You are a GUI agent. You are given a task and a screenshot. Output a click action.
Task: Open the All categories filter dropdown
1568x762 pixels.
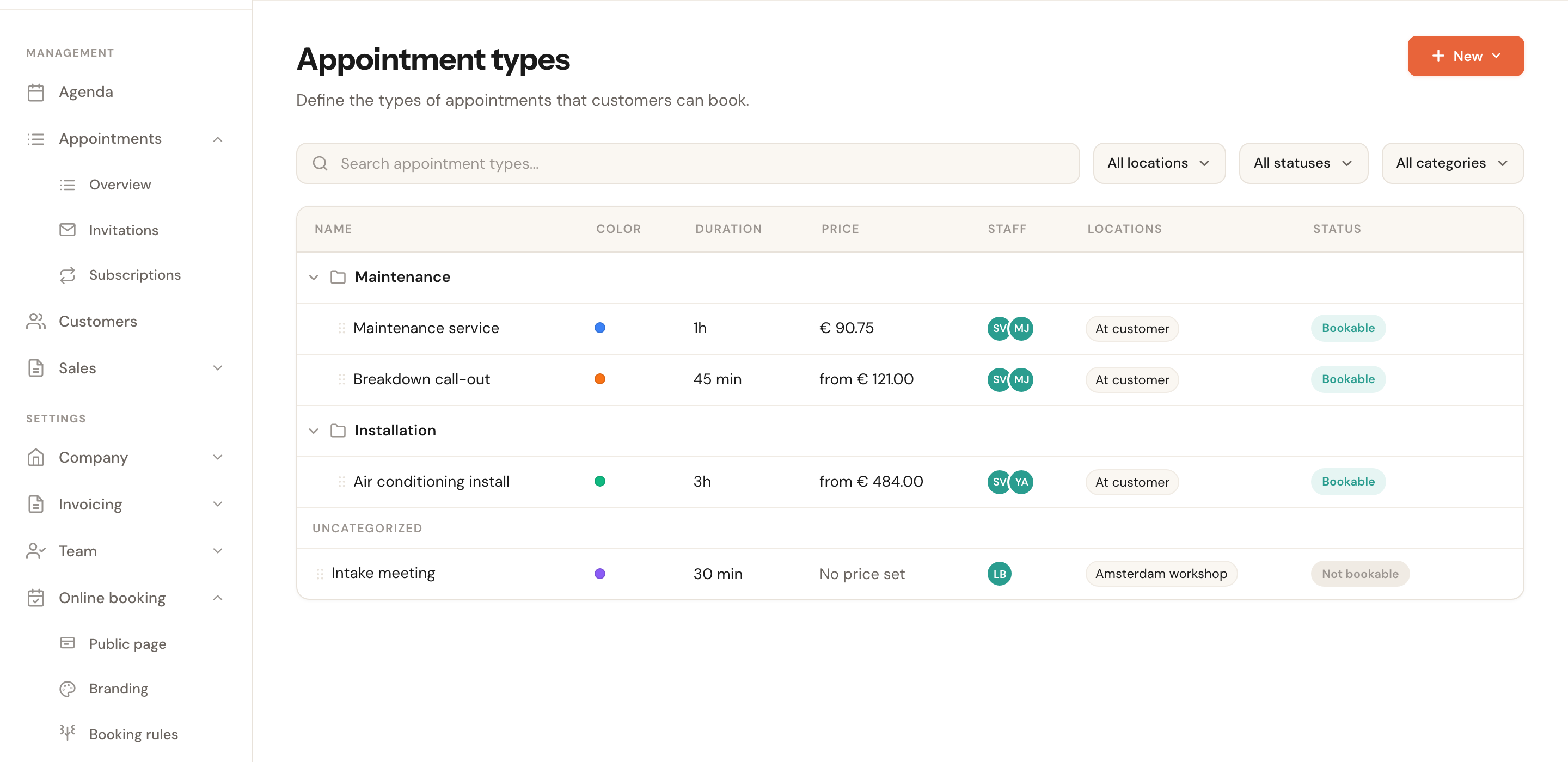[1453, 163]
